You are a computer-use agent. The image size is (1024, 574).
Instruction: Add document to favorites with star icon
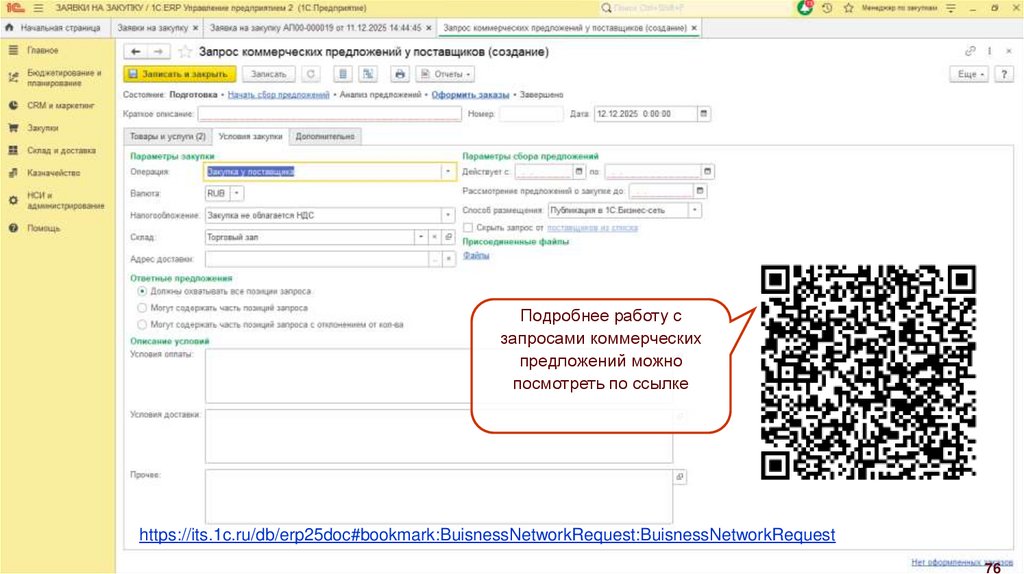coord(185,52)
